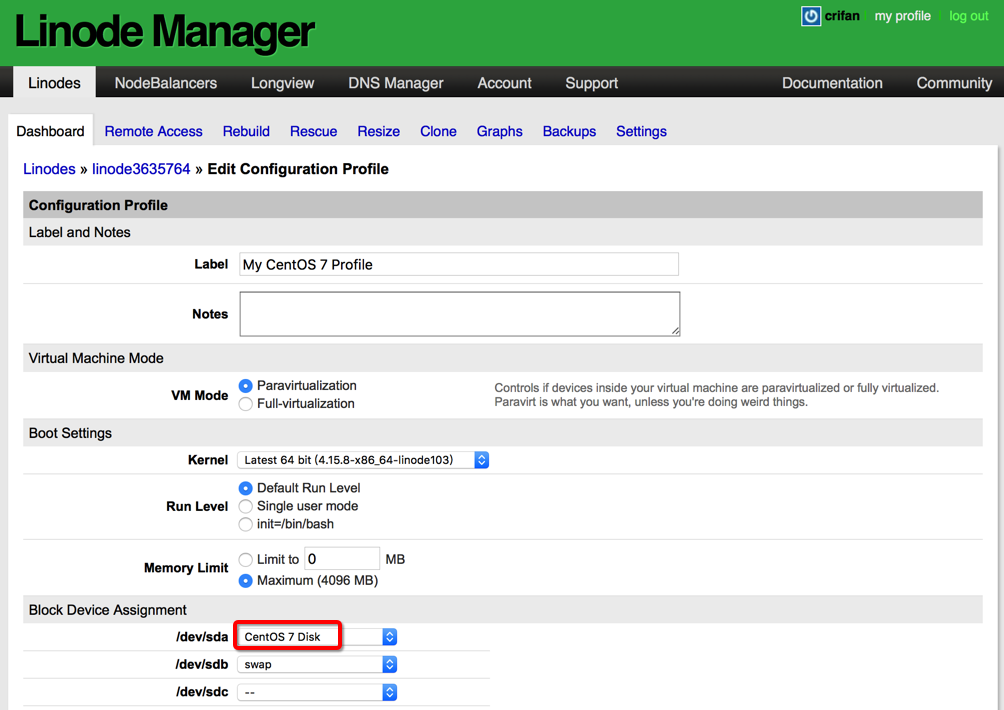This screenshot has width=1004, height=710.
Task: Select Maximum (4096 MB) memory option
Action: 245,581
